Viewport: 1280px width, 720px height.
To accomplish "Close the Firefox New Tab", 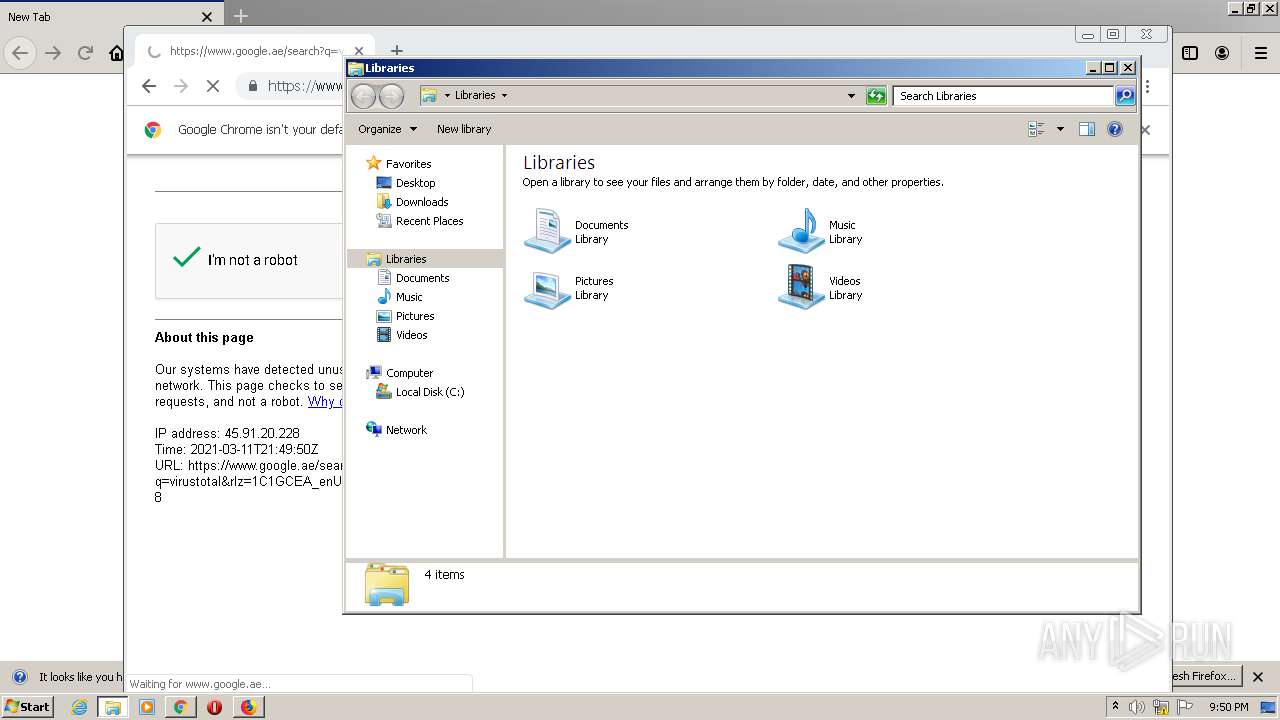I will point(207,16).
